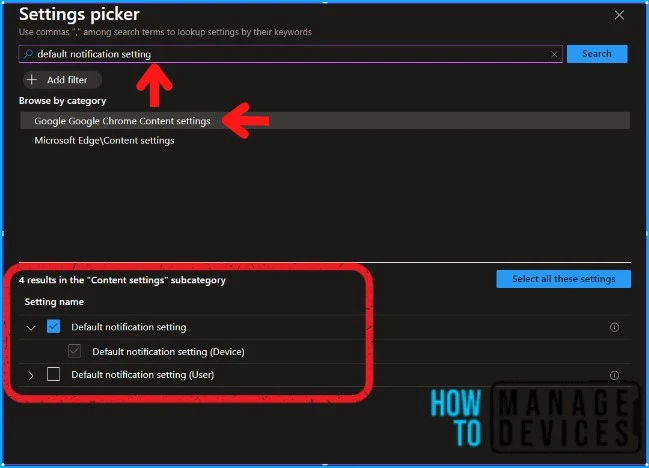The height and width of the screenshot is (468, 649).
Task: Open info for Default notification setting
Action: (614, 327)
